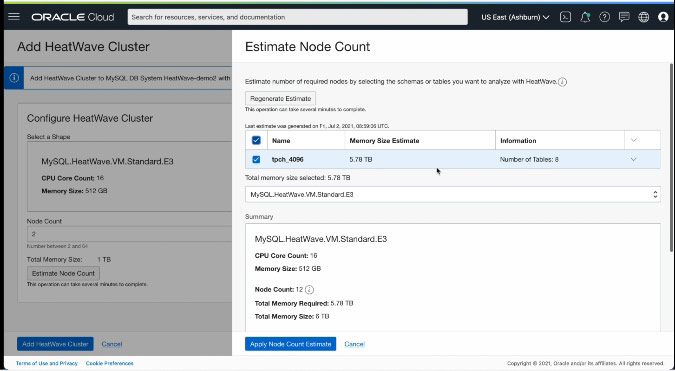Open the US East (Ashburn) region menu
675x371 pixels.
(515, 17)
